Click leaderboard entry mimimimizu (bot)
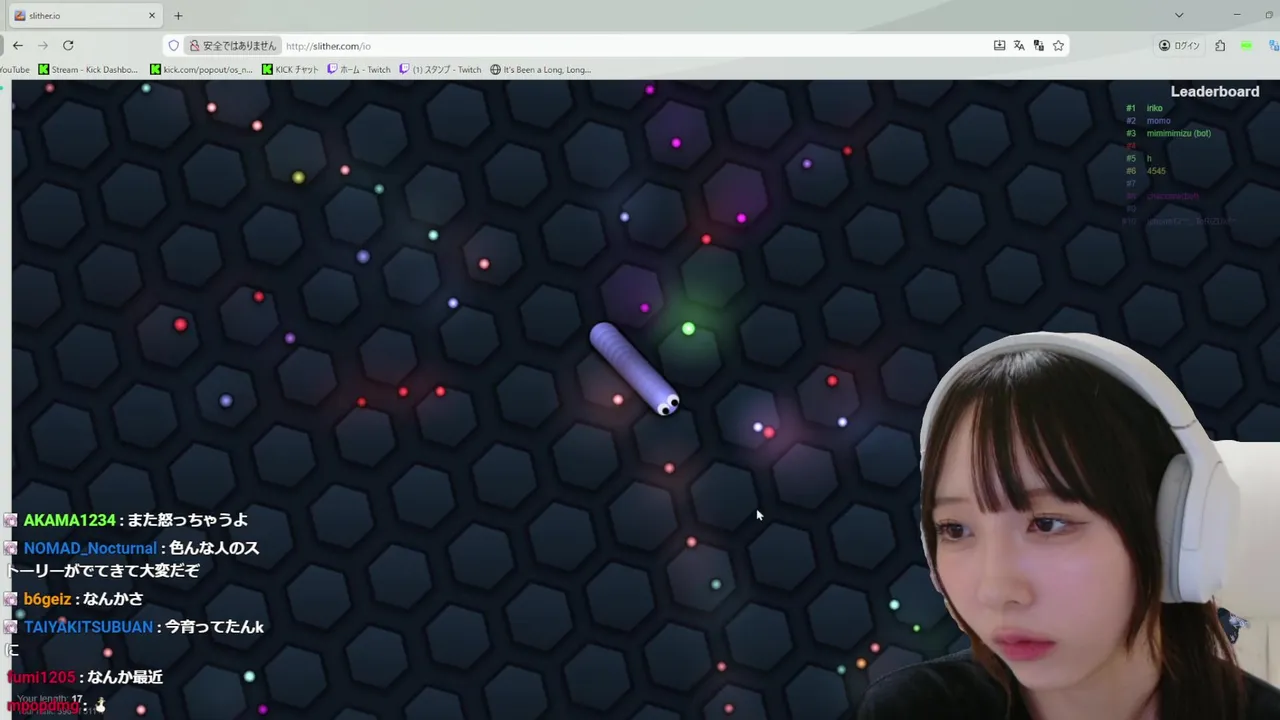 (x=1178, y=133)
